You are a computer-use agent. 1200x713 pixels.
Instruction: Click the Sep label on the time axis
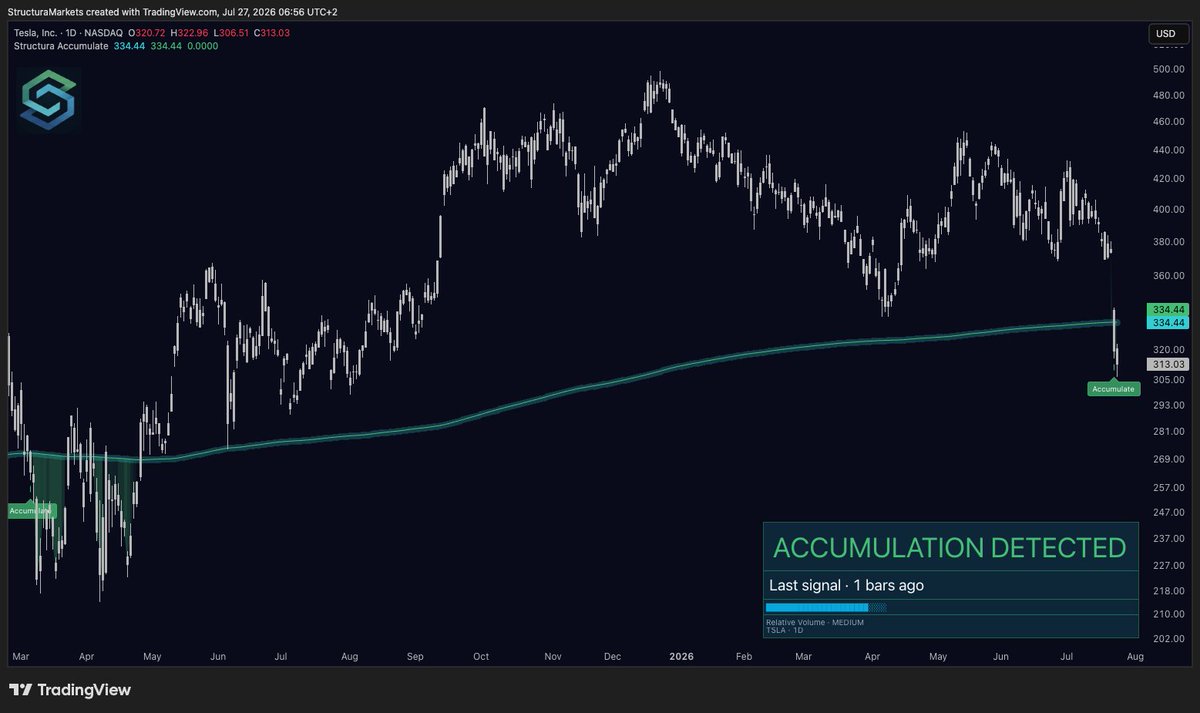click(415, 657)
